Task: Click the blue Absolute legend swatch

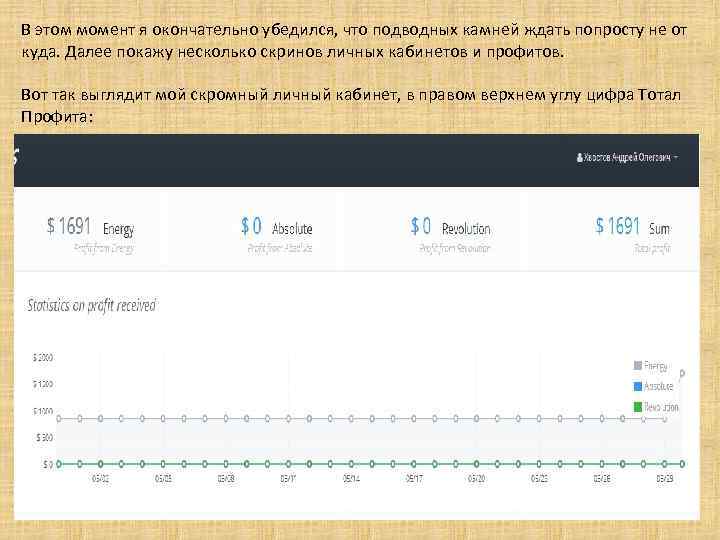Action: [637, 386]
